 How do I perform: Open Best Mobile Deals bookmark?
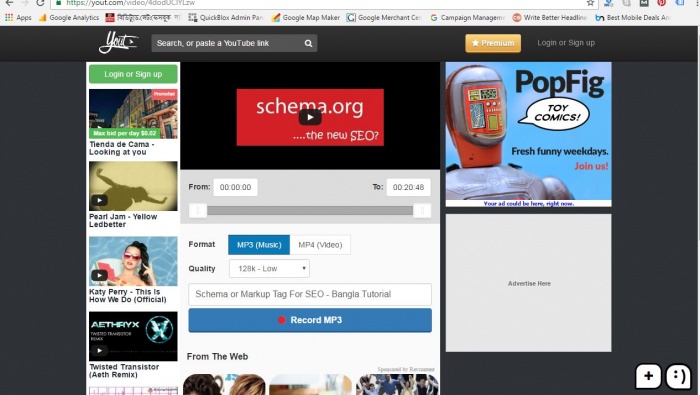click(633, 18)
